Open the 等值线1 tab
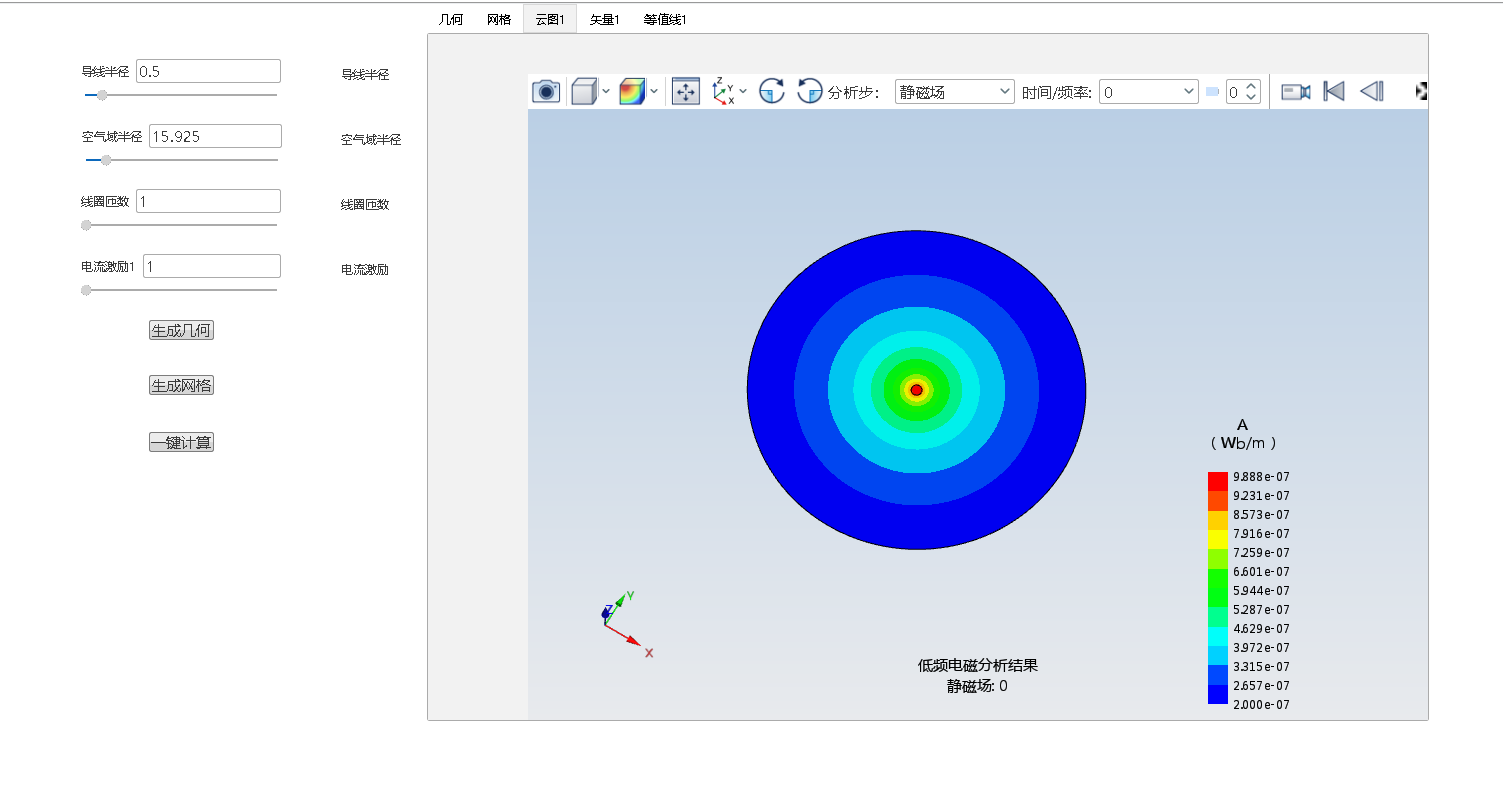 point(665,19)
